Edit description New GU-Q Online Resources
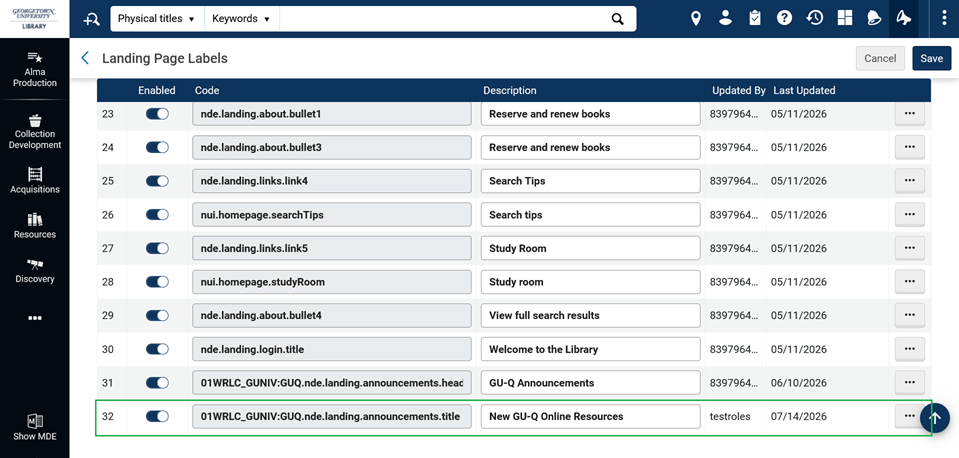This screenshot has width=959, height=458. [x=590, y=416]
